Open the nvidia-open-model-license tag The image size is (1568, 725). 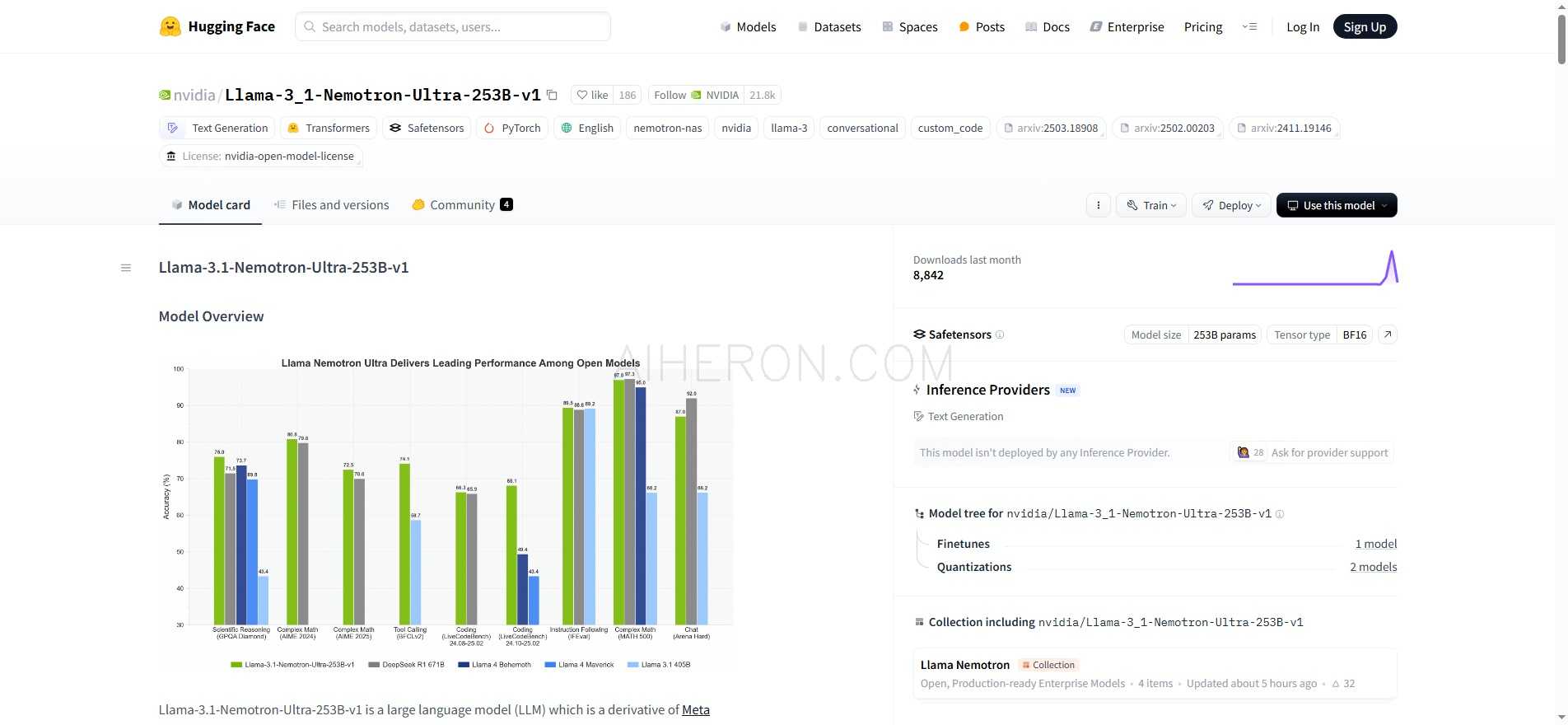[260, 156]
